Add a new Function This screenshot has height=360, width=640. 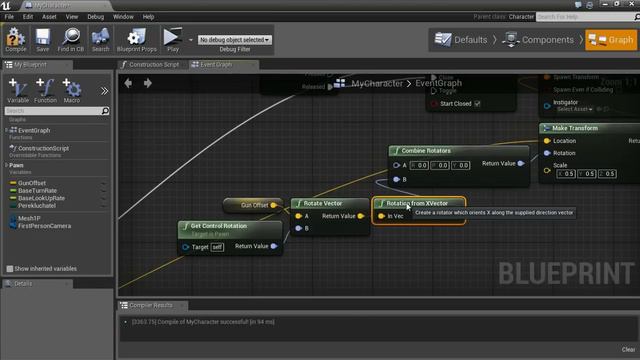(x=45, y=91)
